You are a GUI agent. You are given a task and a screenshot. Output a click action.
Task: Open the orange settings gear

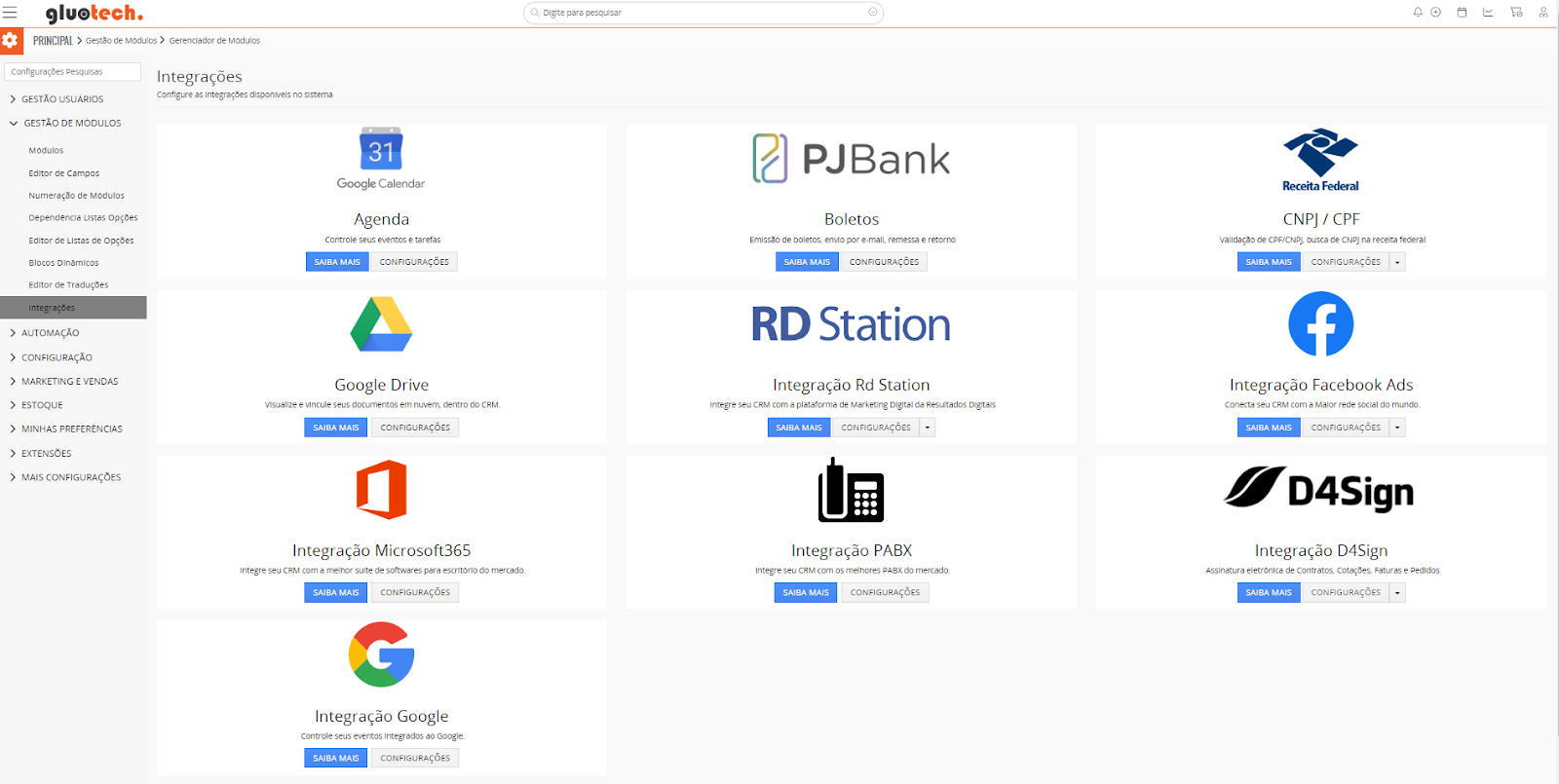pos(11,41)
